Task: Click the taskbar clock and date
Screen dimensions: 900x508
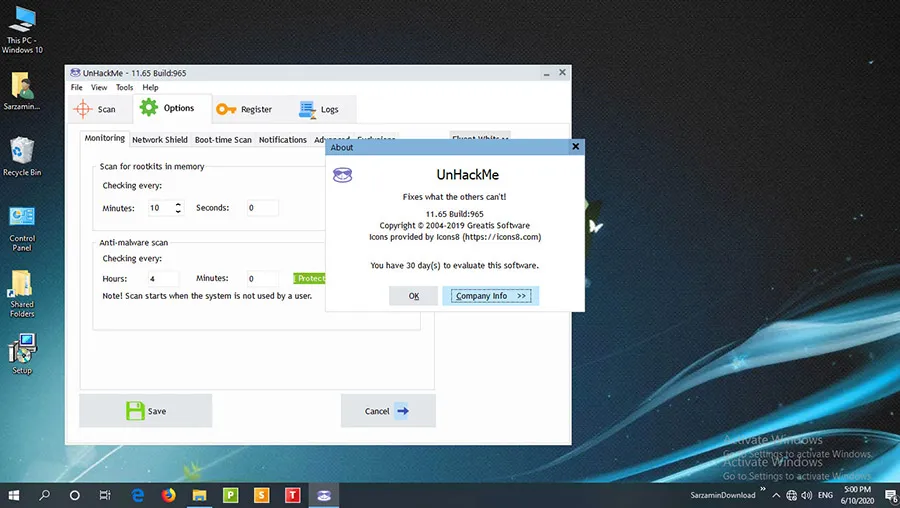Action: [857, 495]
